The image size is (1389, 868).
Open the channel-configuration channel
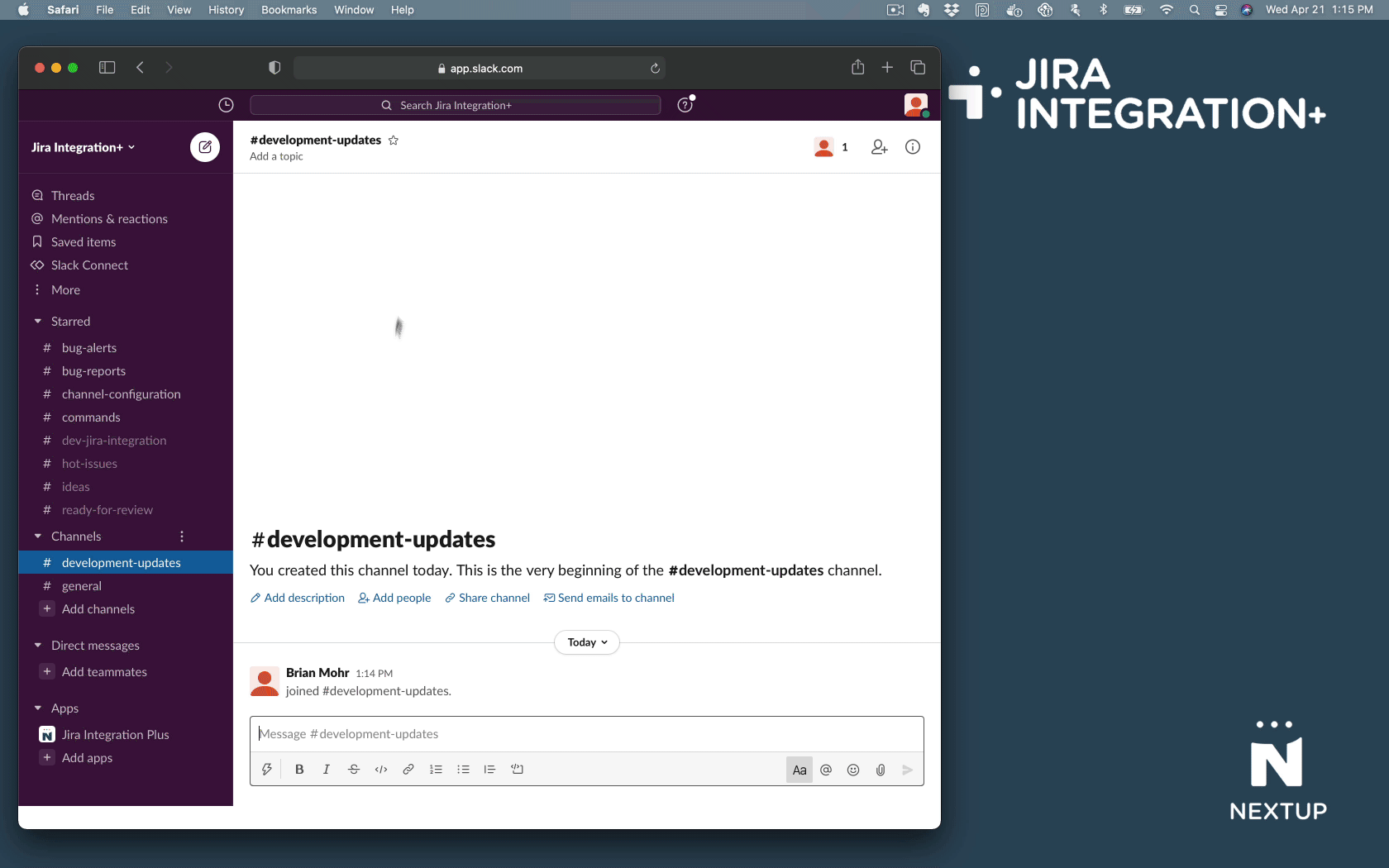(x=121, y=394)
